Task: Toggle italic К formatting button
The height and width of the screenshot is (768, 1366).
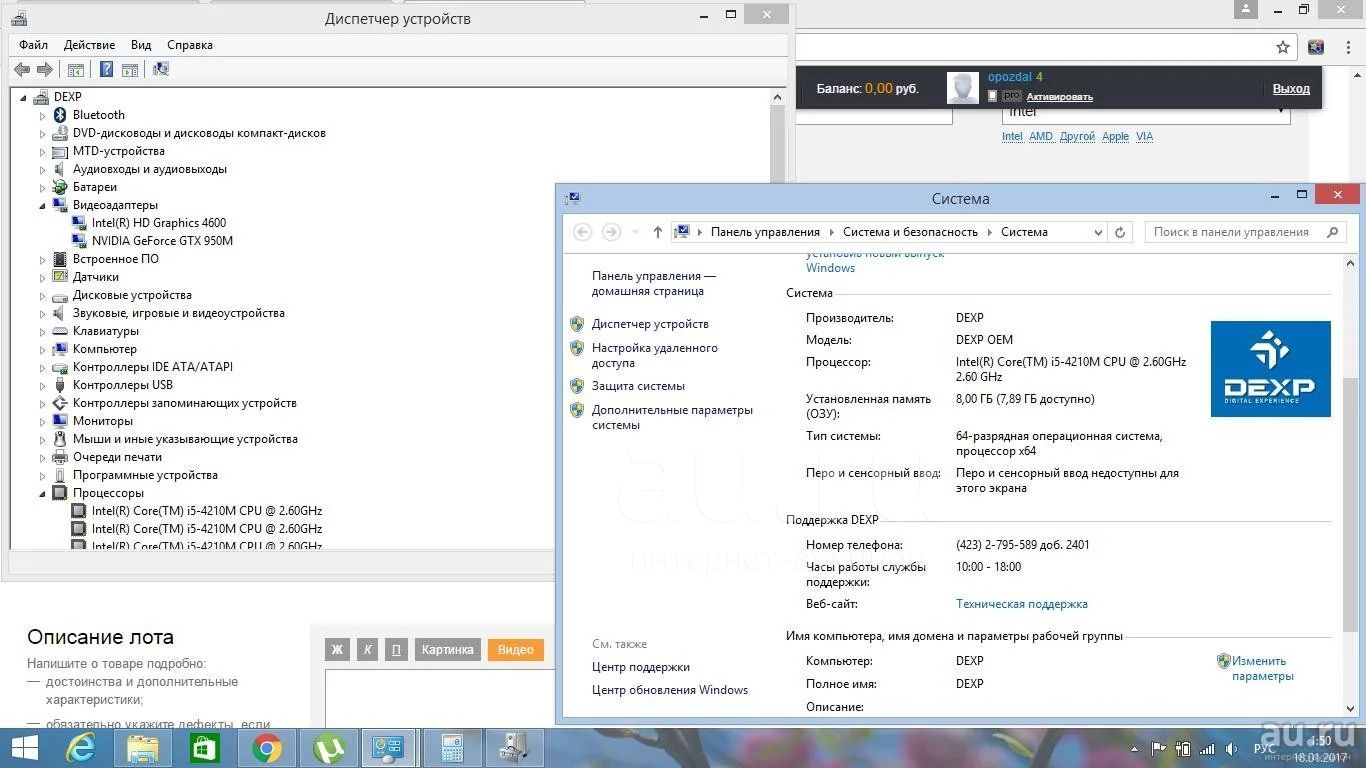Action: 367,650
